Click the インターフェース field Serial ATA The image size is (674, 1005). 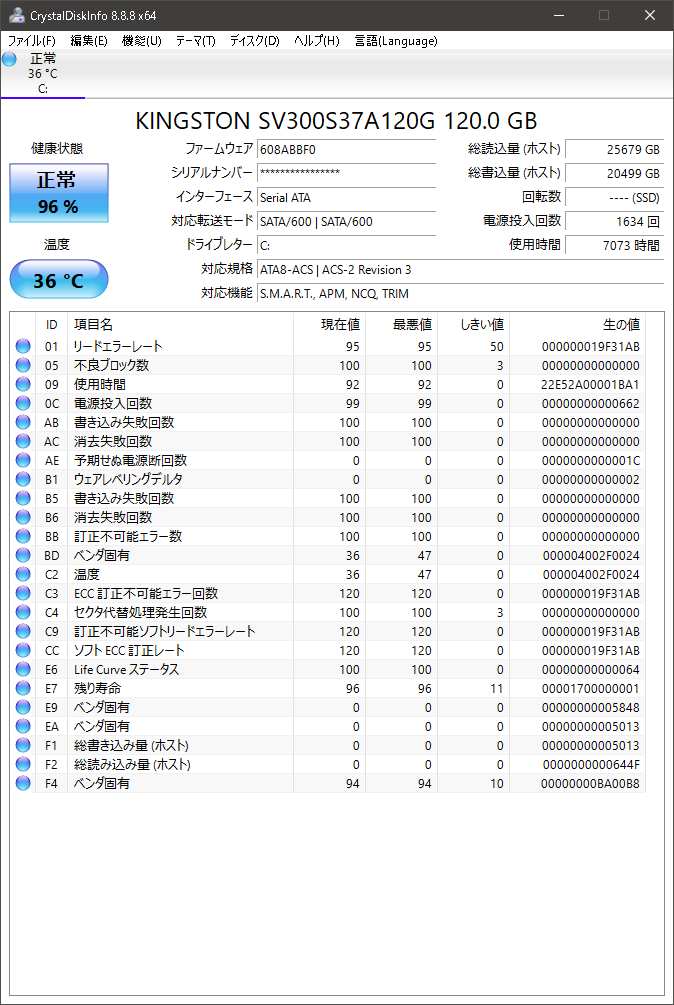pyautogui.click(x=347, y=197)
